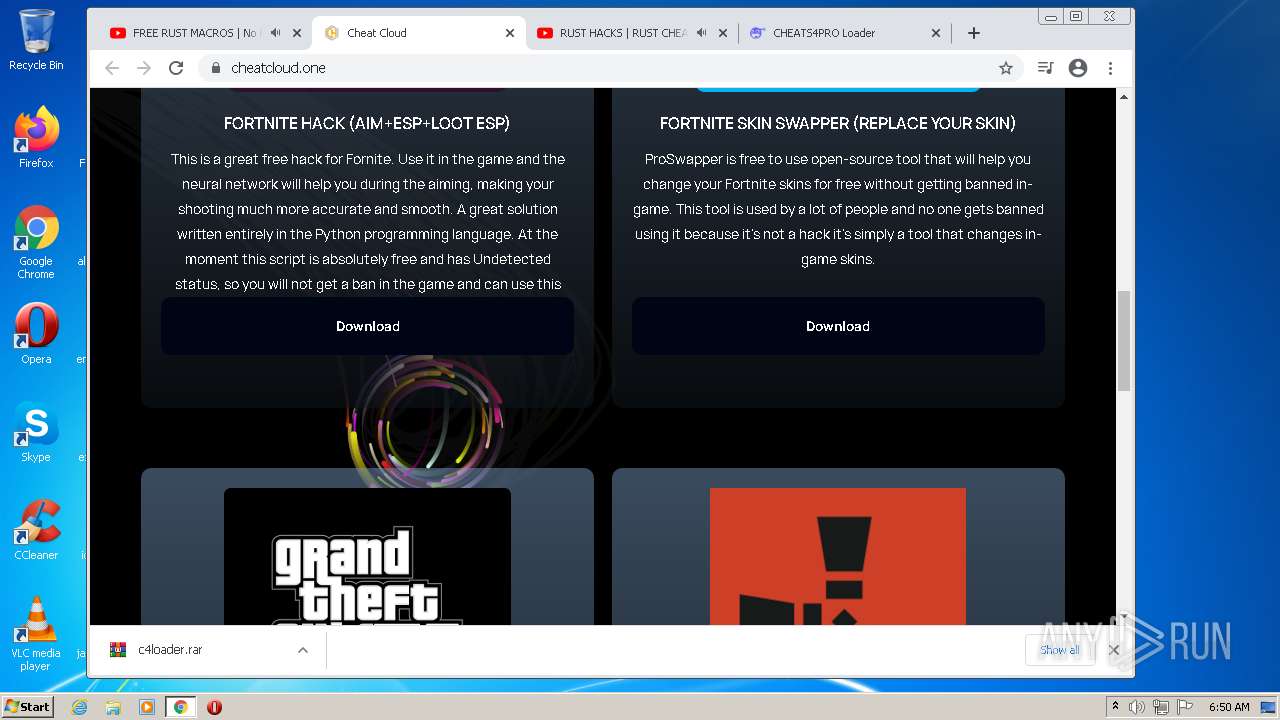Image resolution: width=1280 pixels, height=720 pixels.
Task: Click the page vertical scrollbar thumb
Action: click(1124, 340)
